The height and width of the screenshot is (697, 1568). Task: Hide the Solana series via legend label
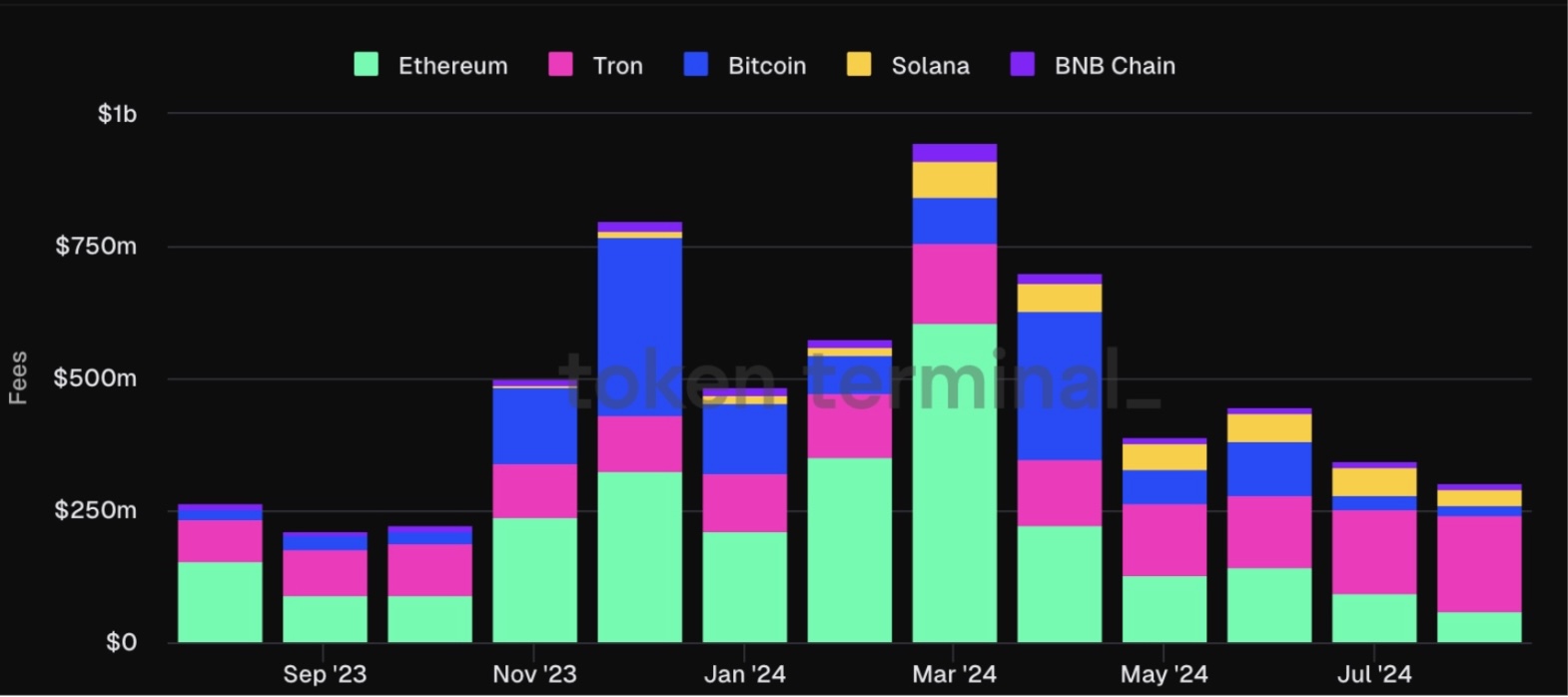(x=930, y=66)
